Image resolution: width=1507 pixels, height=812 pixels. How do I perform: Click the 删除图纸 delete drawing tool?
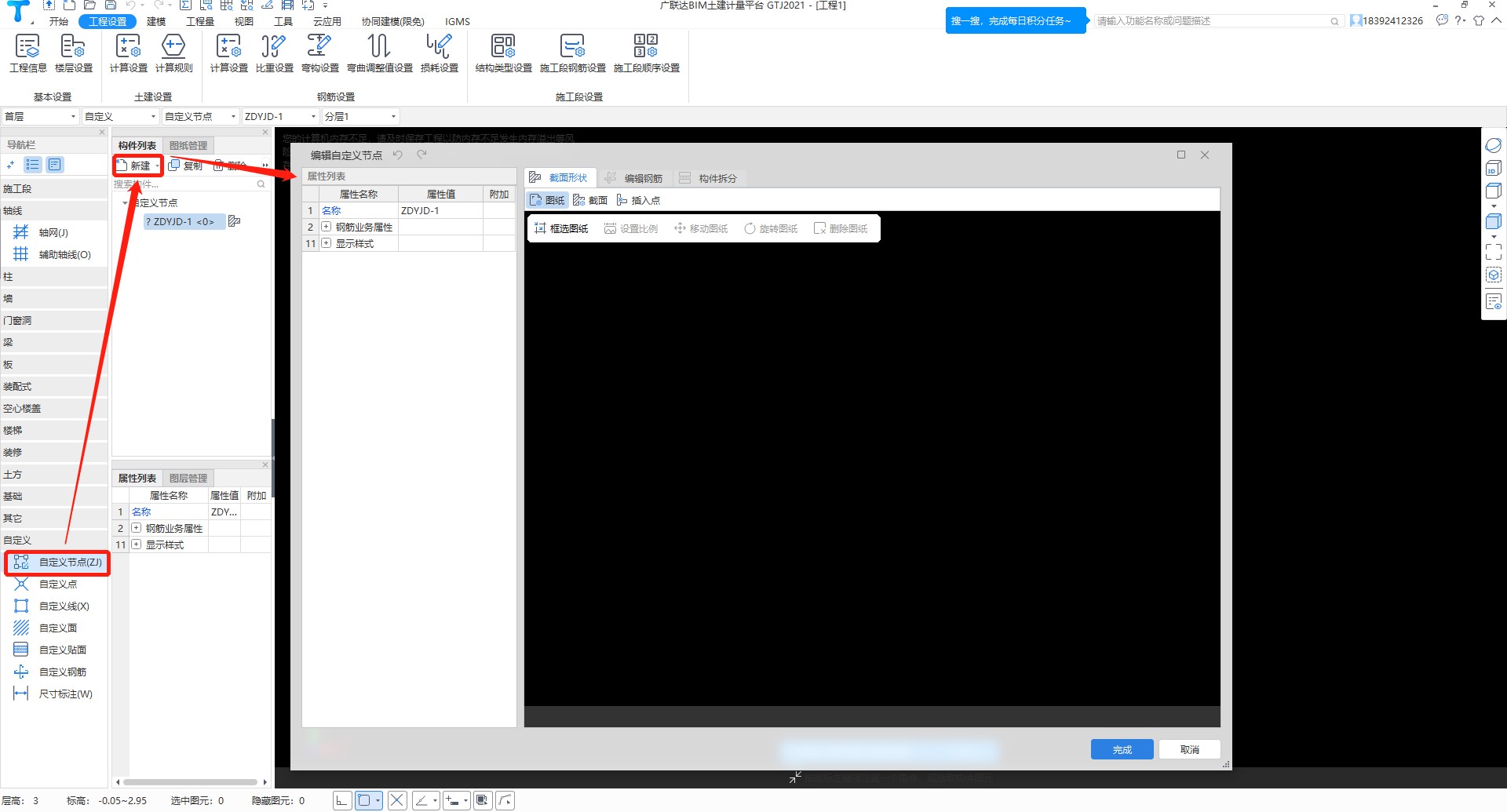click(x=841, y=228)
